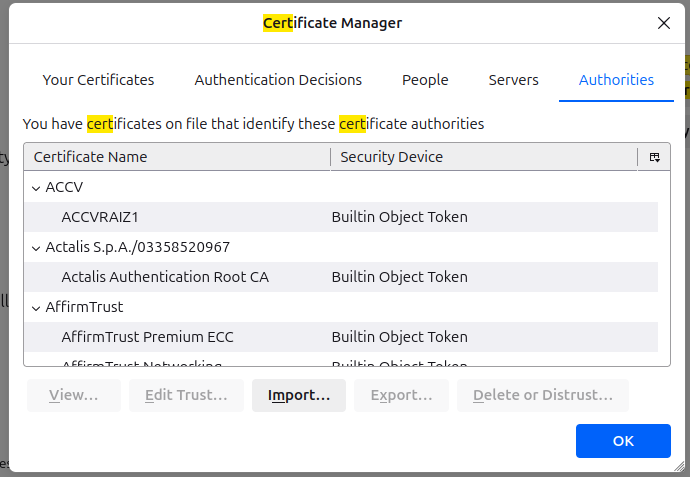Select Actalis Authentication Root CA row
Viewport: 690px width, 477px height.
tap(165, 277)
